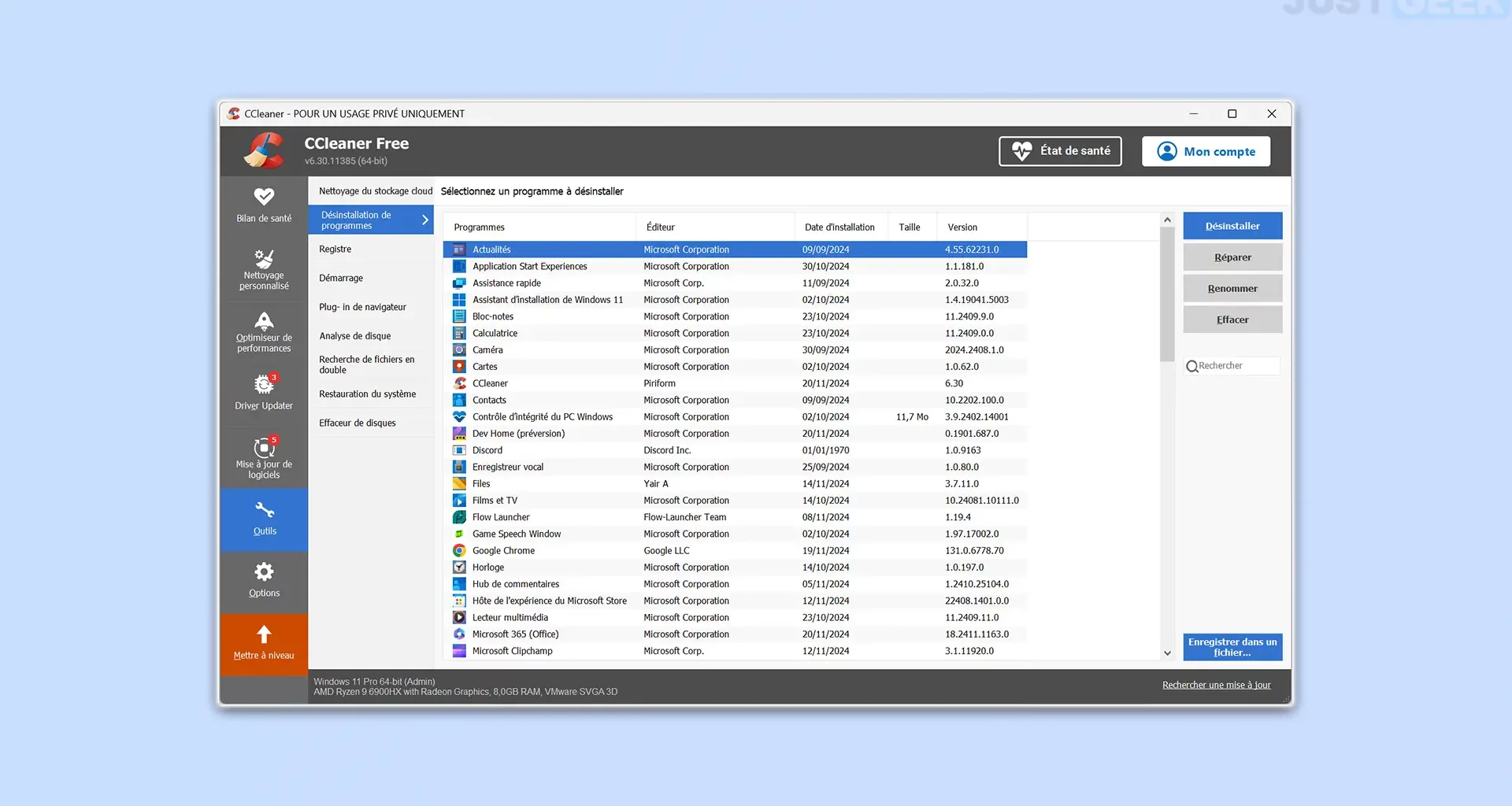Click the Caméra app icon
Screen dimensions: 1512x806
(x=459, y=350)
